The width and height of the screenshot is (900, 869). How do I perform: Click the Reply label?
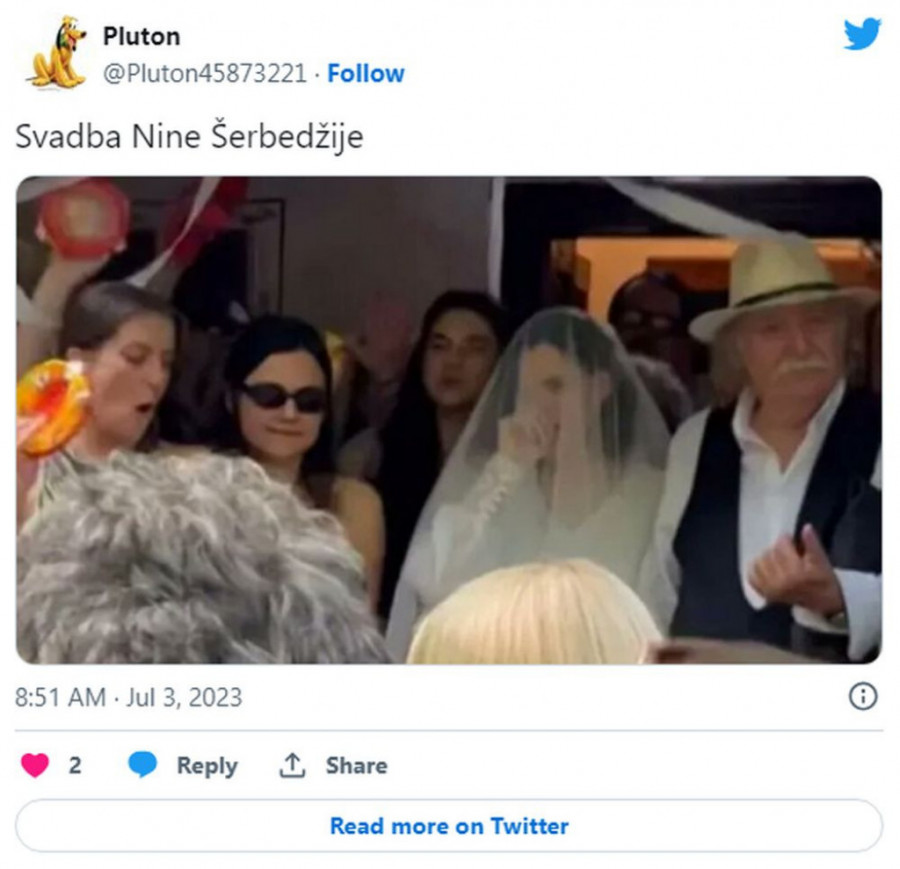[x=207, y=766]
